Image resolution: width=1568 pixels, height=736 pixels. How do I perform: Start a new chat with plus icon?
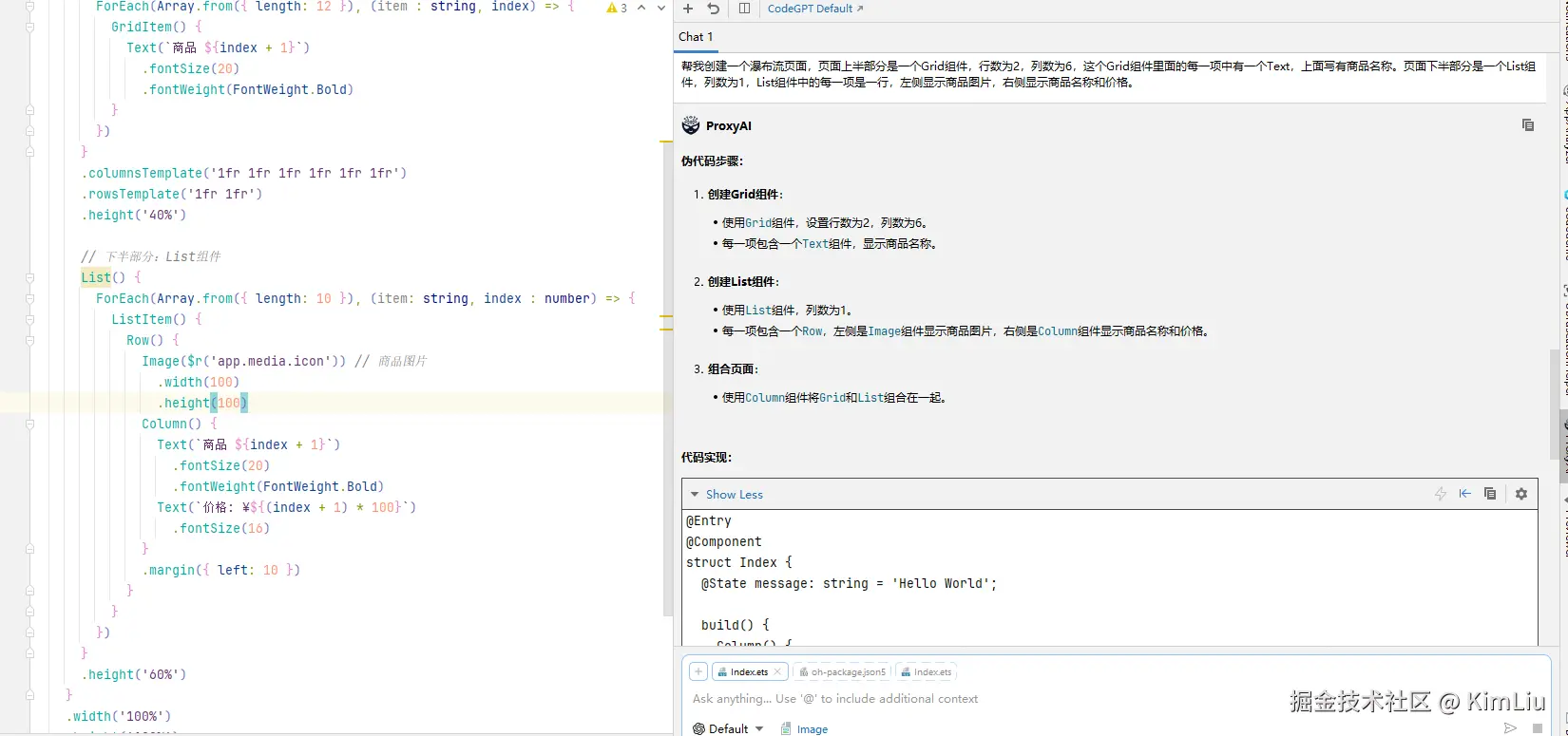[x=688, y=9]
